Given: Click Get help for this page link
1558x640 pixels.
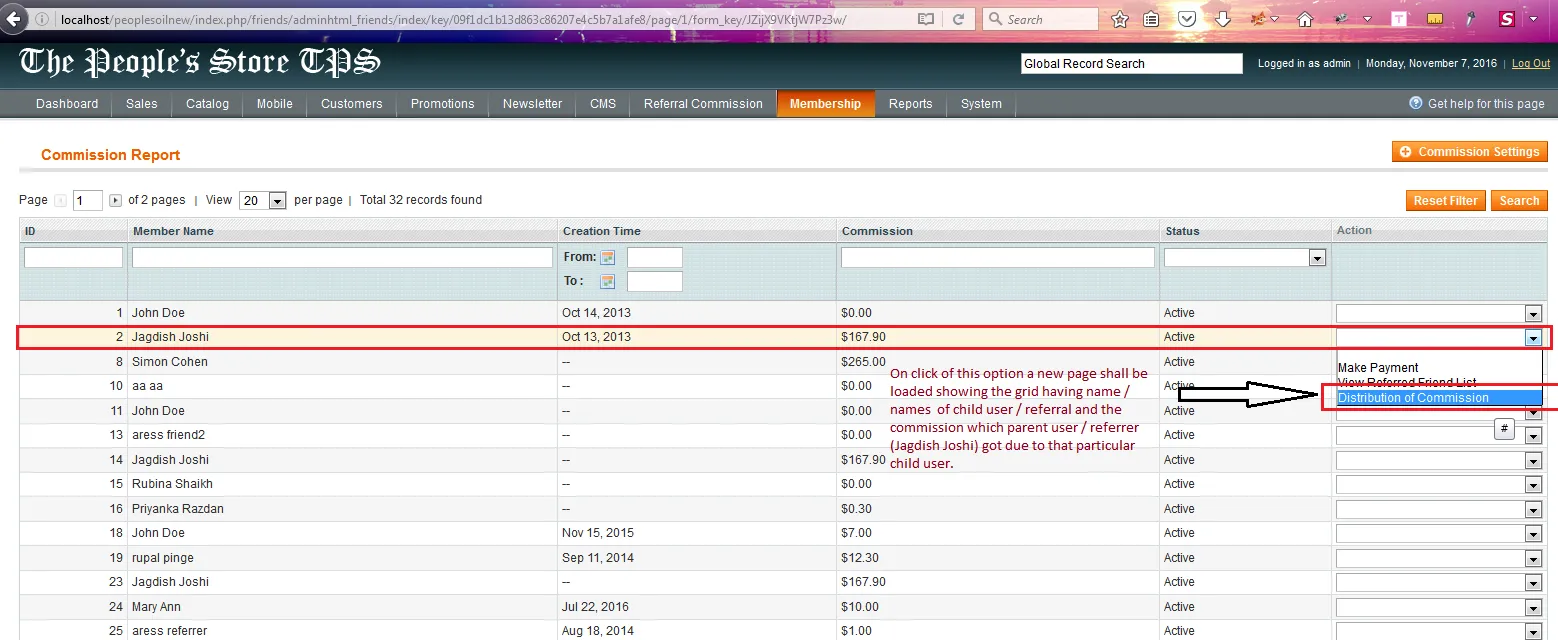Looking at the screenshot, I should click(1486, 104).
